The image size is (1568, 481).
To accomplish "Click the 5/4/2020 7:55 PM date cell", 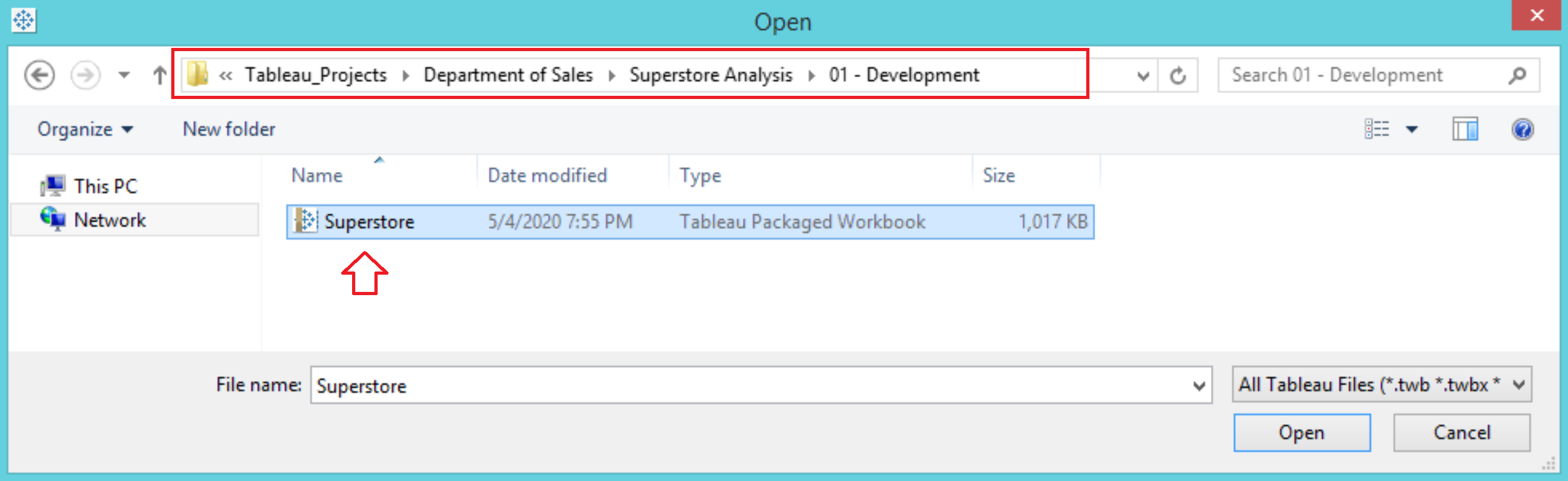I will click(x=560, y=222).
